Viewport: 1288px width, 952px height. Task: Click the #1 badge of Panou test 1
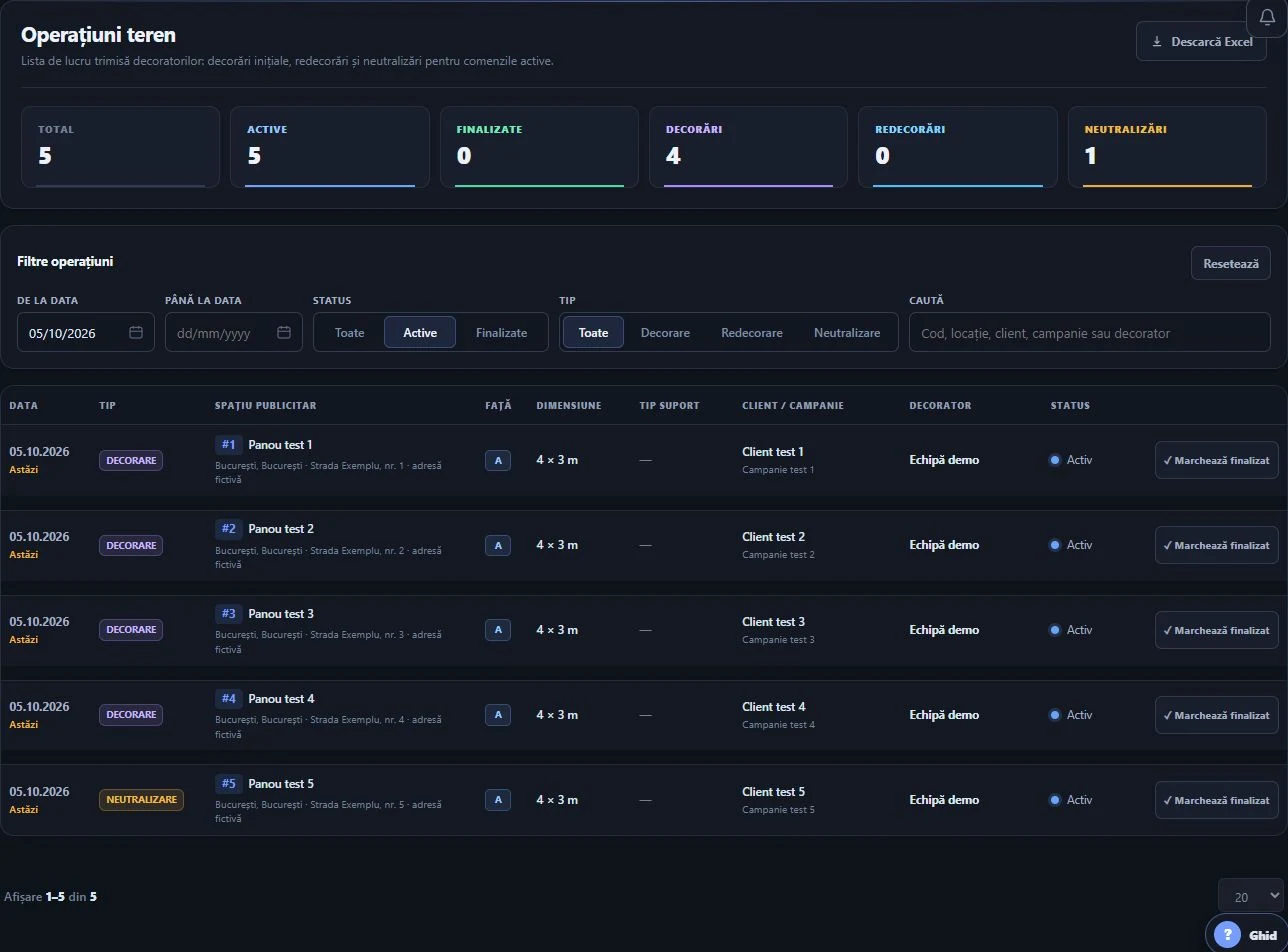click(x=228, y=444)
